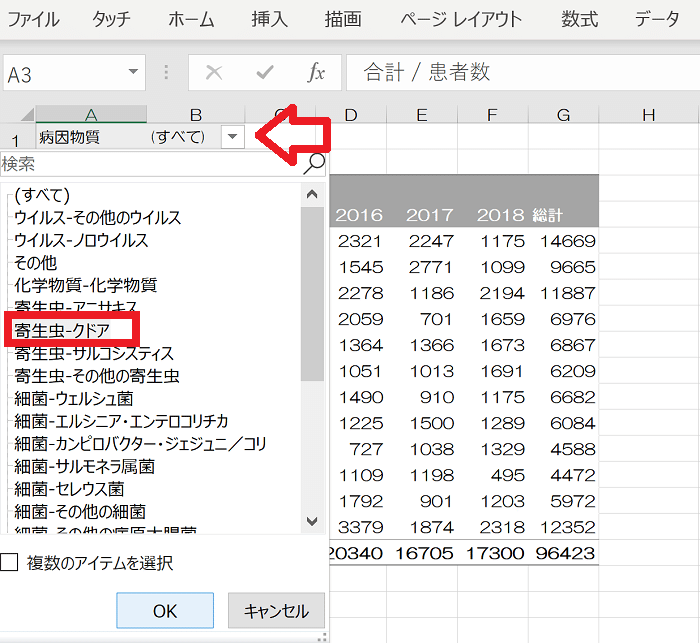
Task: Click the formula bar cancel X icon
Action: (x=214, y=72)
